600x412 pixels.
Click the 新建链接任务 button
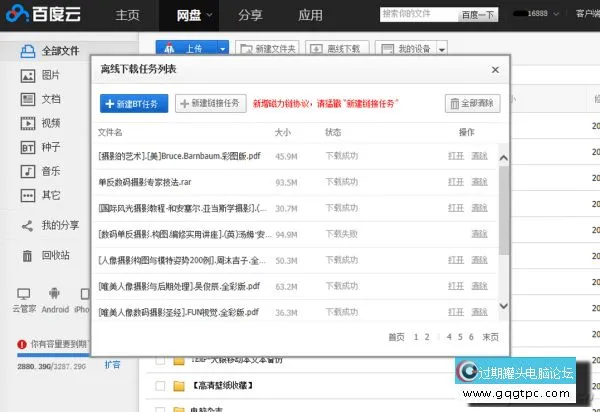pos(210,103)
